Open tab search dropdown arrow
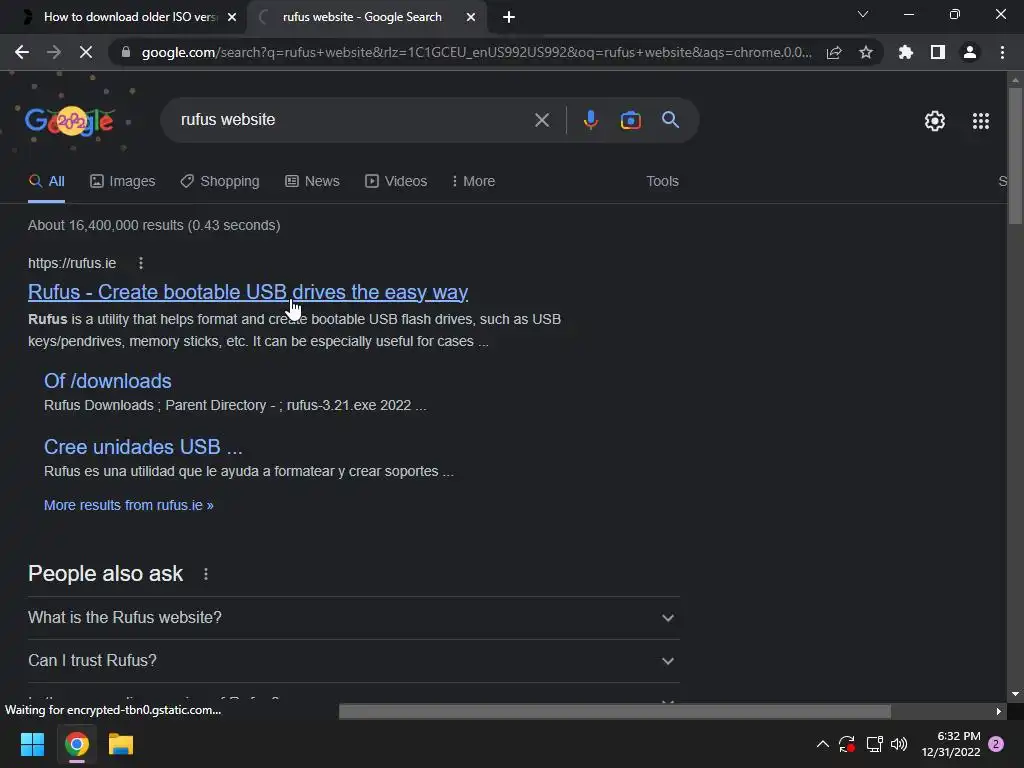 coord(863,14)
